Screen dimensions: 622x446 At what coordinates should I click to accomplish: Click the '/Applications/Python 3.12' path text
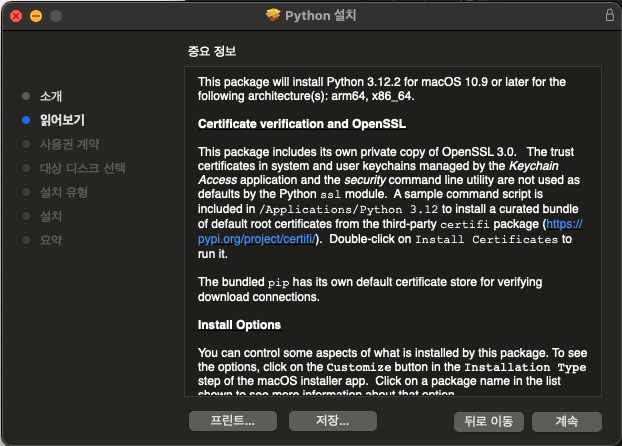click(x=348, y=210)
